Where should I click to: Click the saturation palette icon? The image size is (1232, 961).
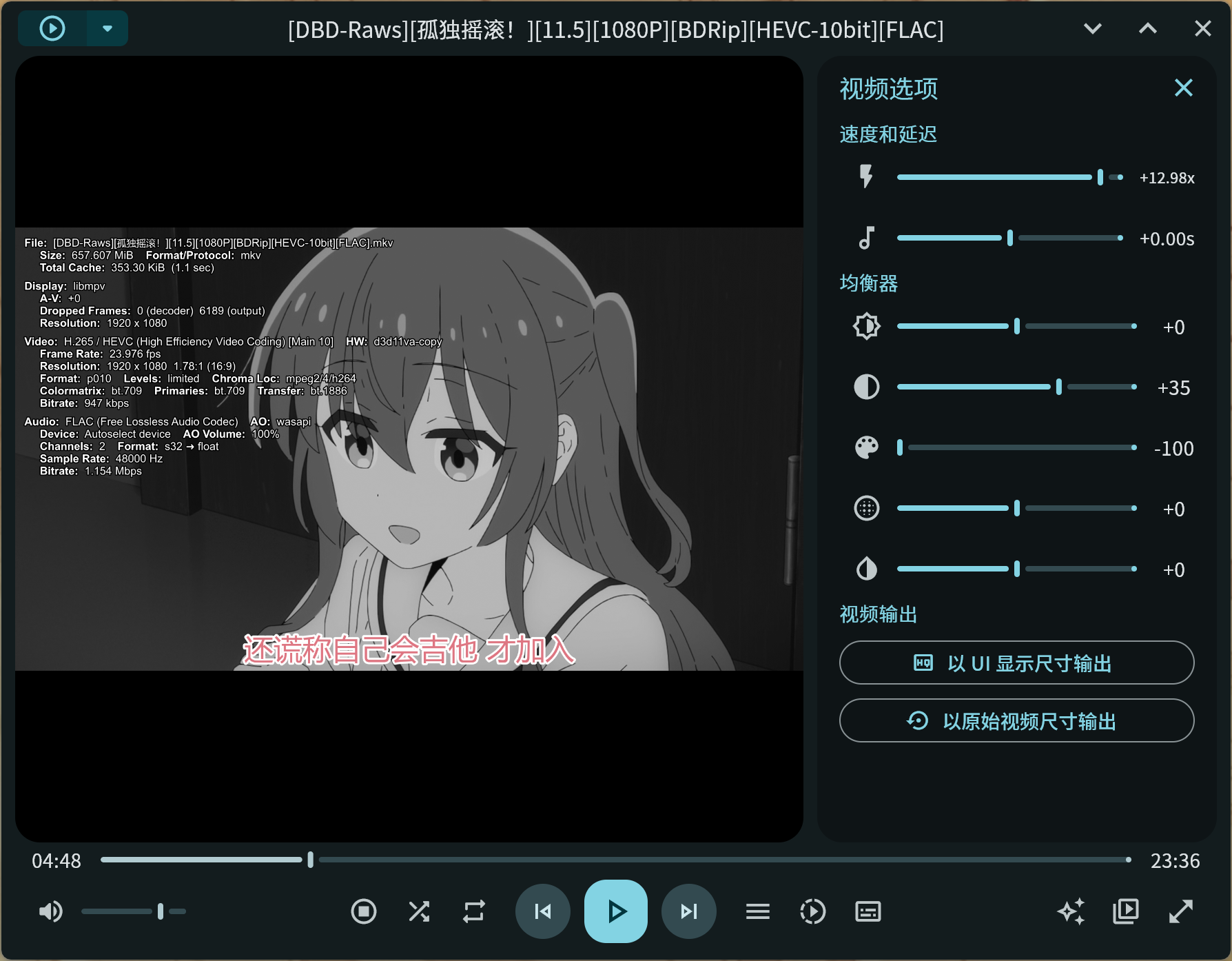(x=866, y=447)
